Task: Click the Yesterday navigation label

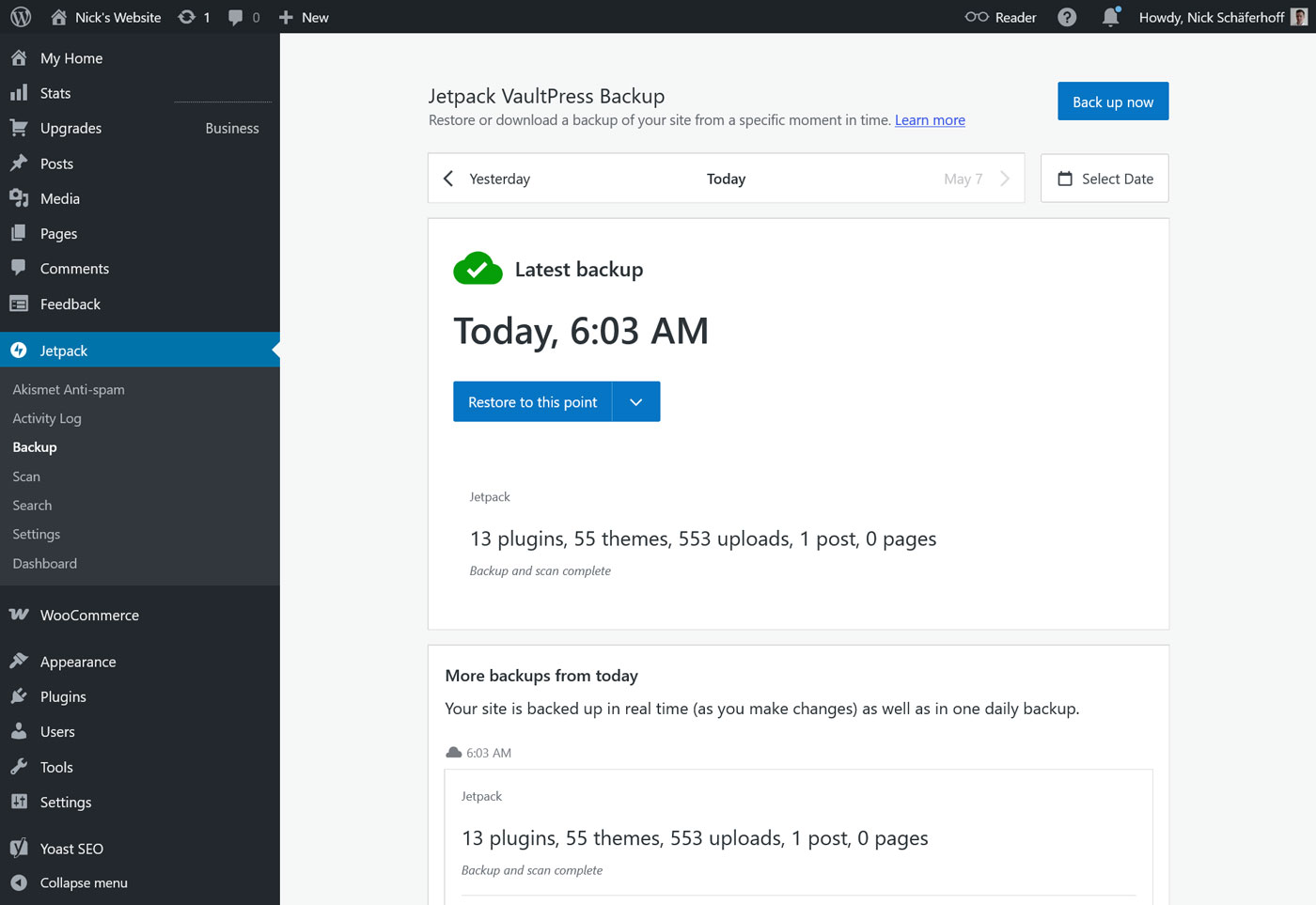Action: tap(499, 179)
